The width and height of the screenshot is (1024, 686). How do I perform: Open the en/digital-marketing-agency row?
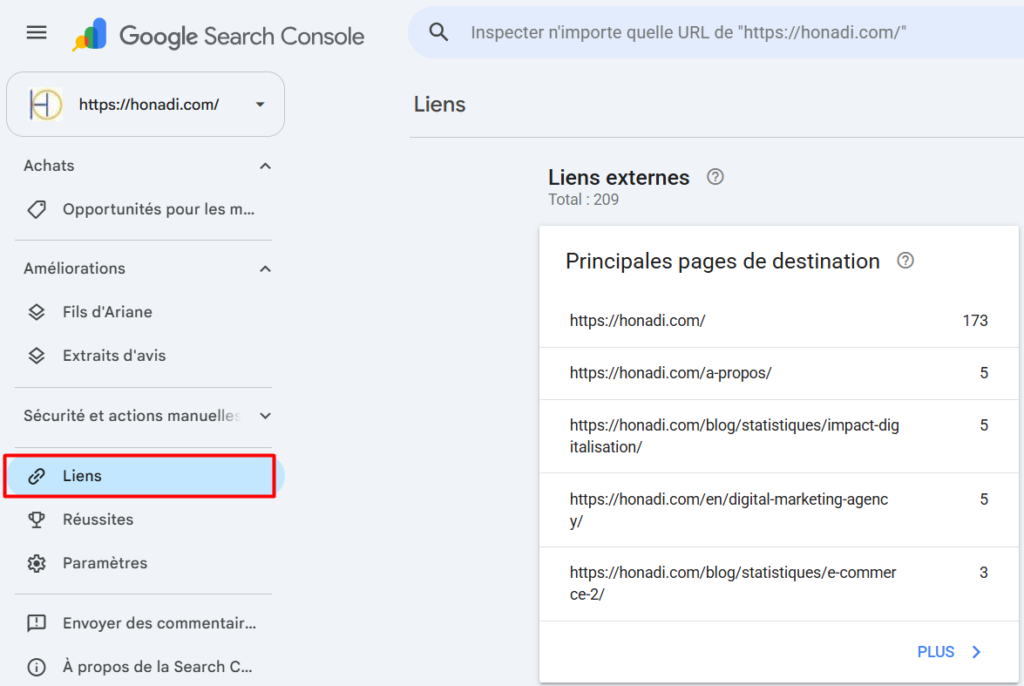tap(778, 510)
